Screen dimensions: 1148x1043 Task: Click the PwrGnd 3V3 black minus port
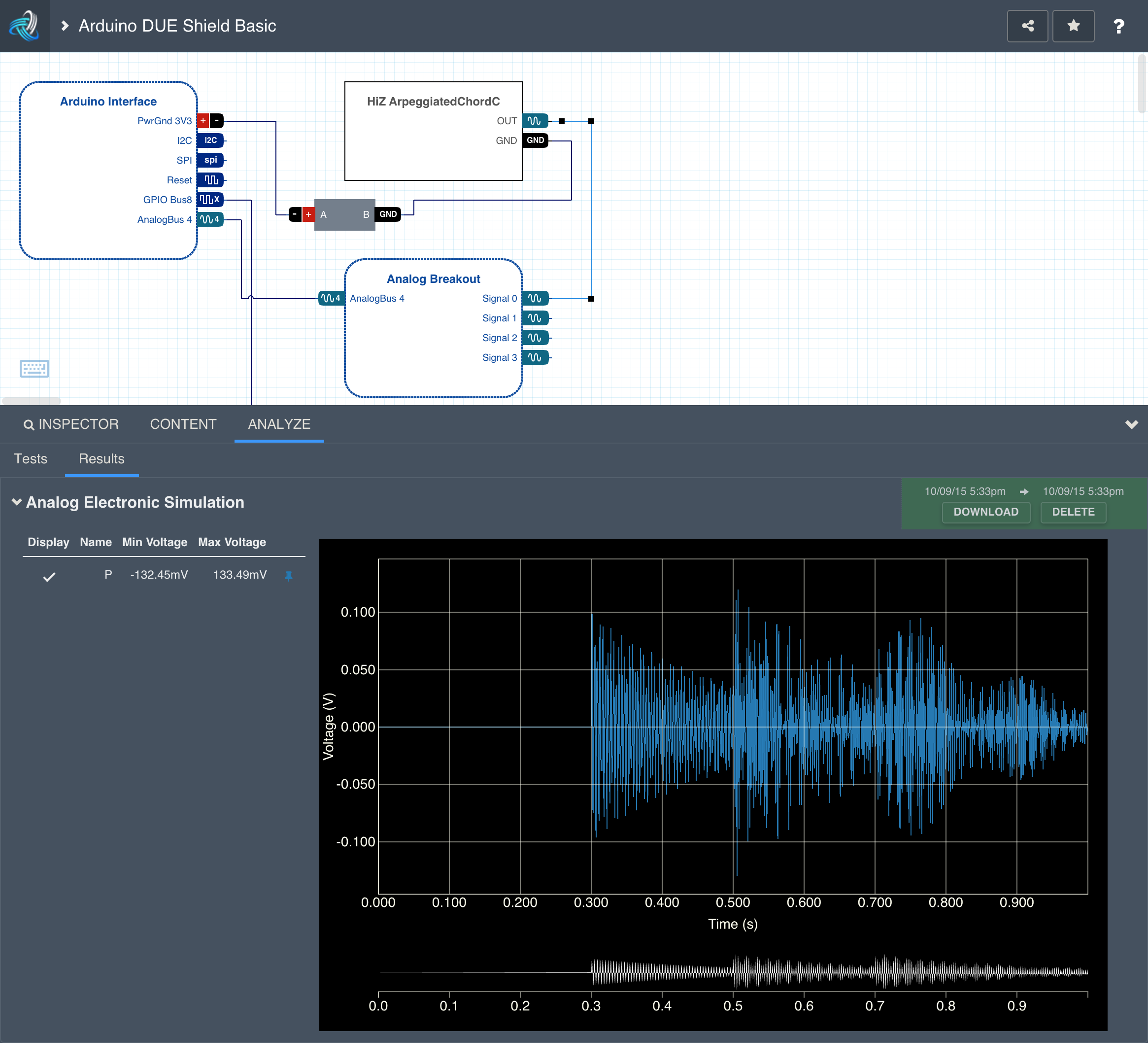tap(216, 121)
